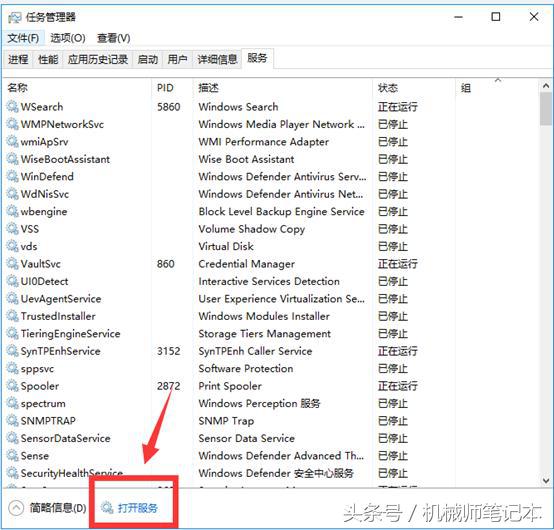Click the vertical scrollbar thumb
The width and height of the screenshot is (554, 530).
point(546,109)
